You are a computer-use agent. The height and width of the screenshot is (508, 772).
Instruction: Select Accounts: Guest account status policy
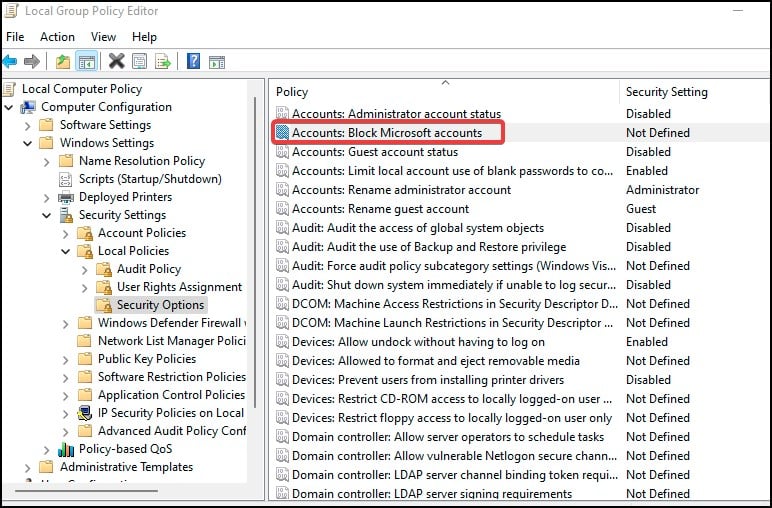coord(374,152)
